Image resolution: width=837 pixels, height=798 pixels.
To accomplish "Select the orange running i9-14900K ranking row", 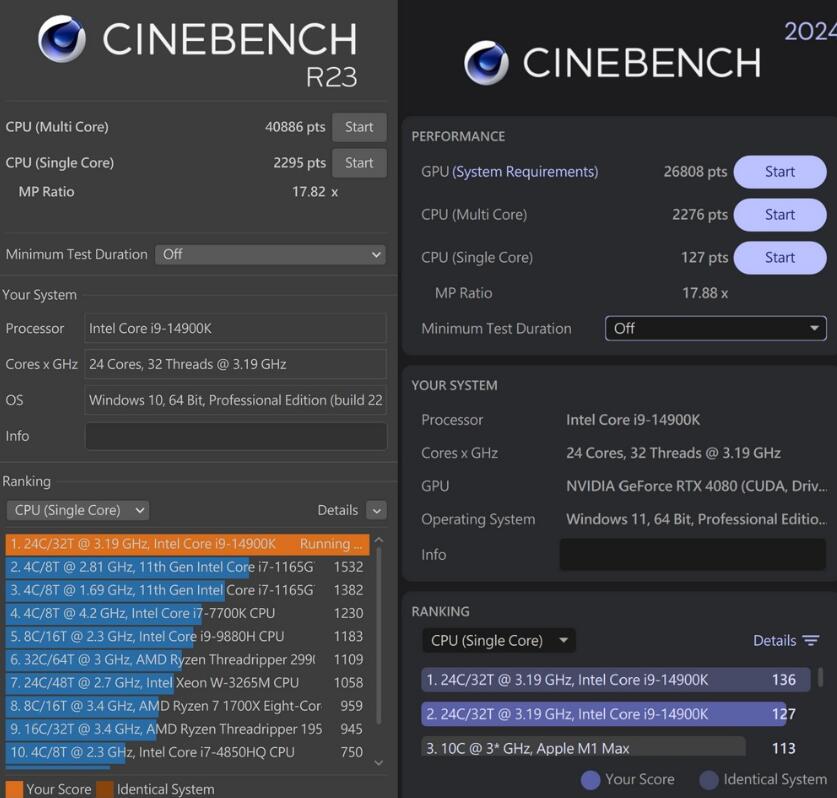I will click(187, 544).
